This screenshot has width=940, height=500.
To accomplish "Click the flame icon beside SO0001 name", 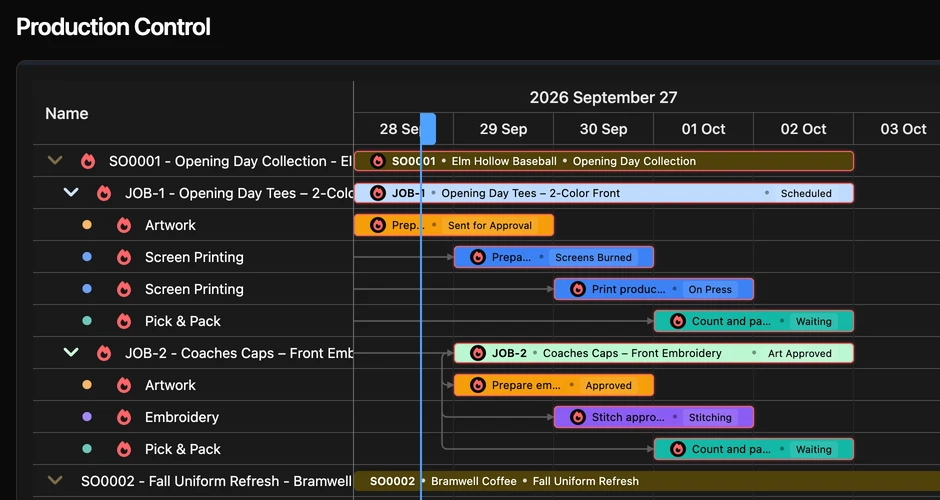I will pos(88,161).
